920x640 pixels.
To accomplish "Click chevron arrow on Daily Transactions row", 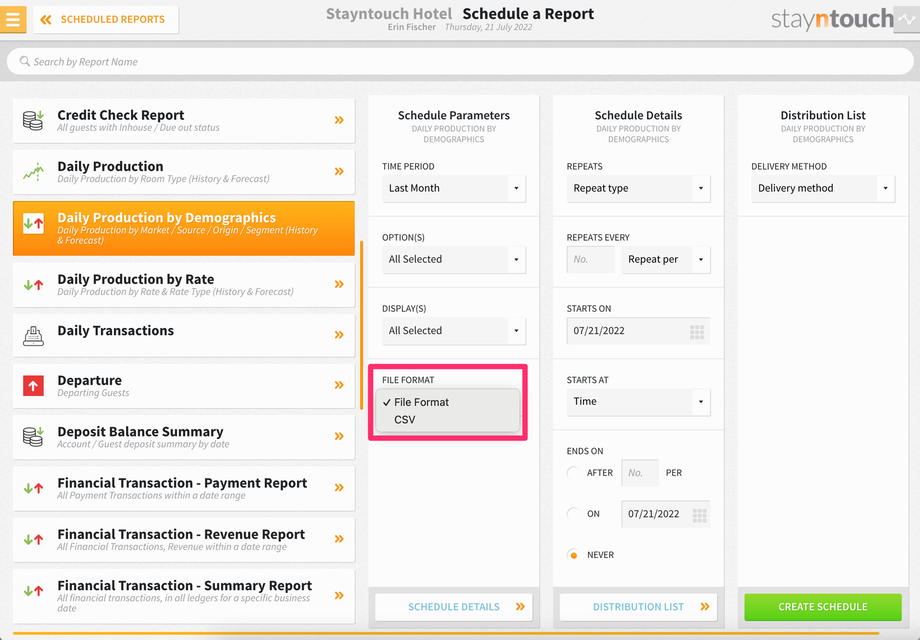I will [x=339, y=335].
